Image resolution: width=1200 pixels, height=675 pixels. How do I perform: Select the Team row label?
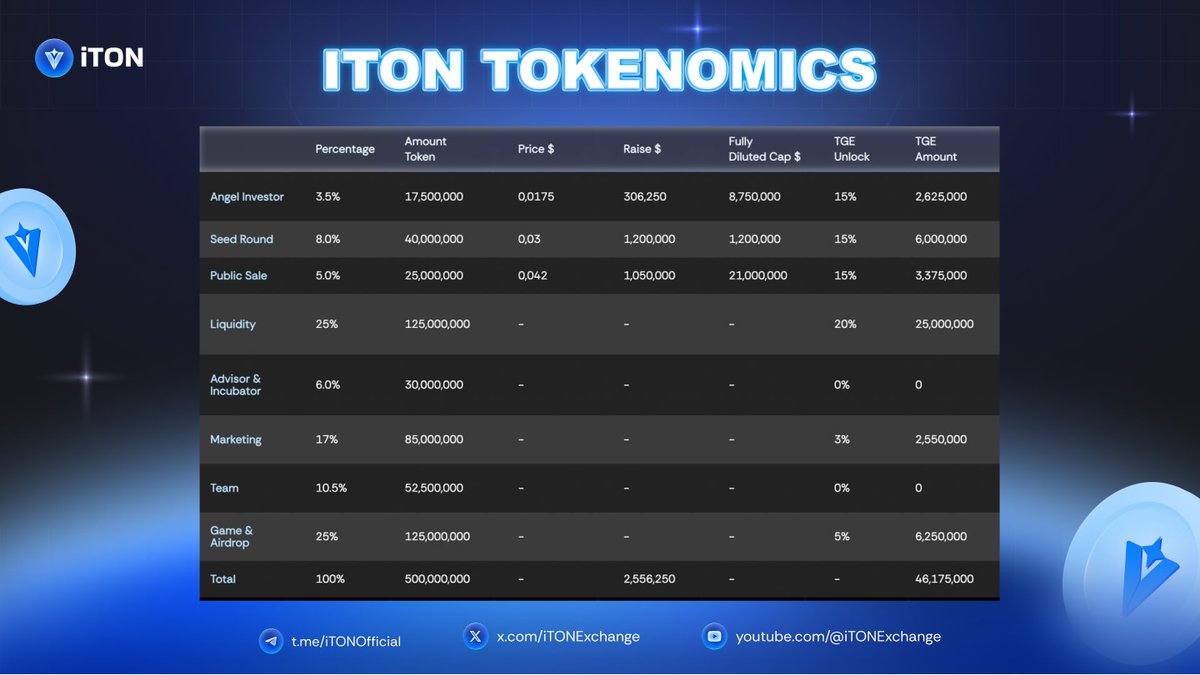coord(224,488)
